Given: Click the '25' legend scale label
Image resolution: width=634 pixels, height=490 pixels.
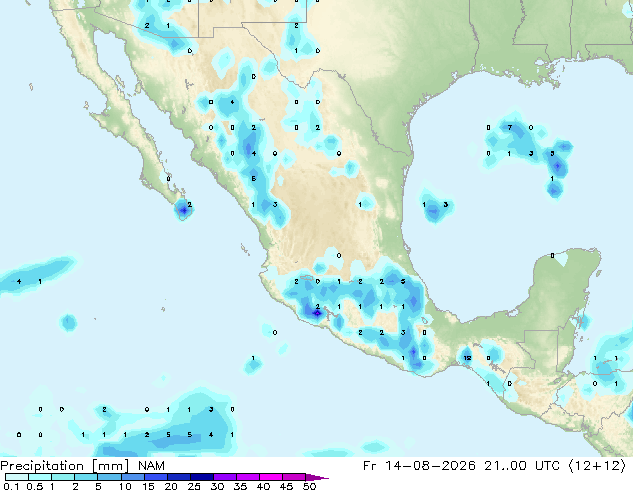Looking at the screenshot, I should pyautogui.click(x=194, y=486).
